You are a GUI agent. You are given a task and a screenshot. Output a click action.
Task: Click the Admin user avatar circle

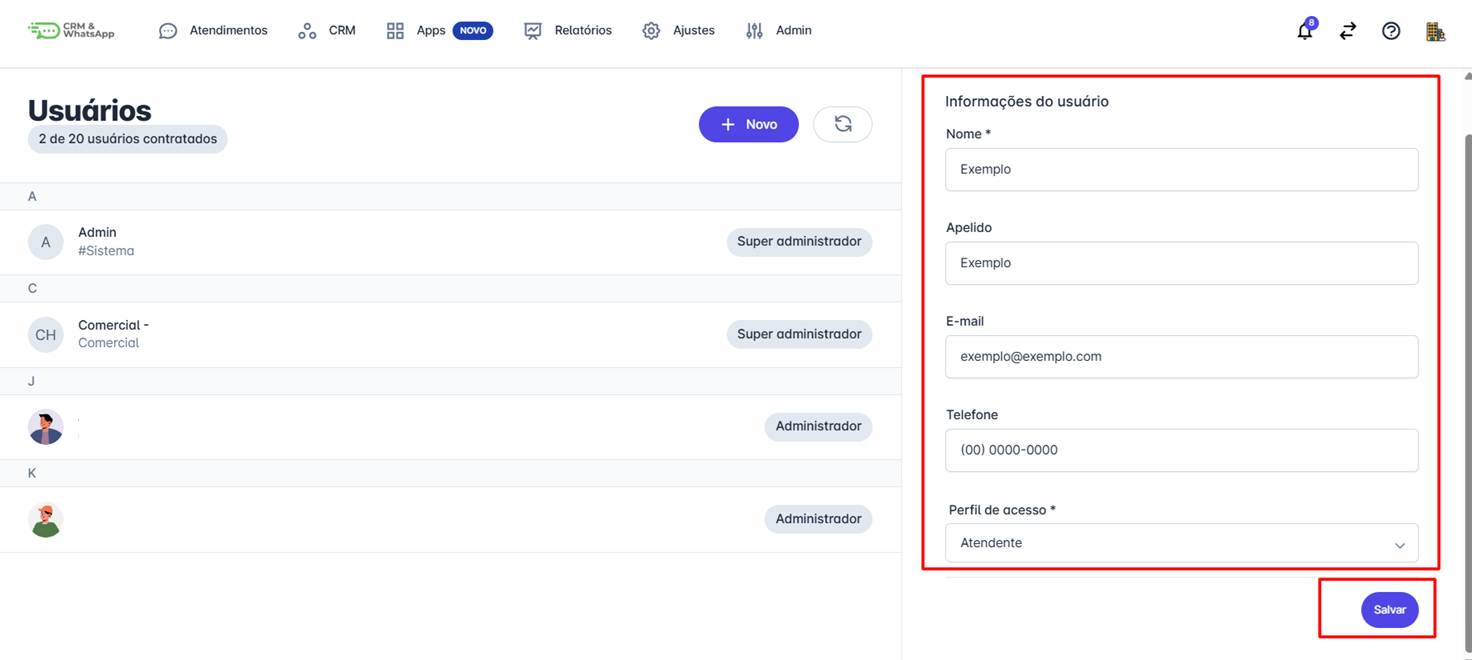click(46, 242)
